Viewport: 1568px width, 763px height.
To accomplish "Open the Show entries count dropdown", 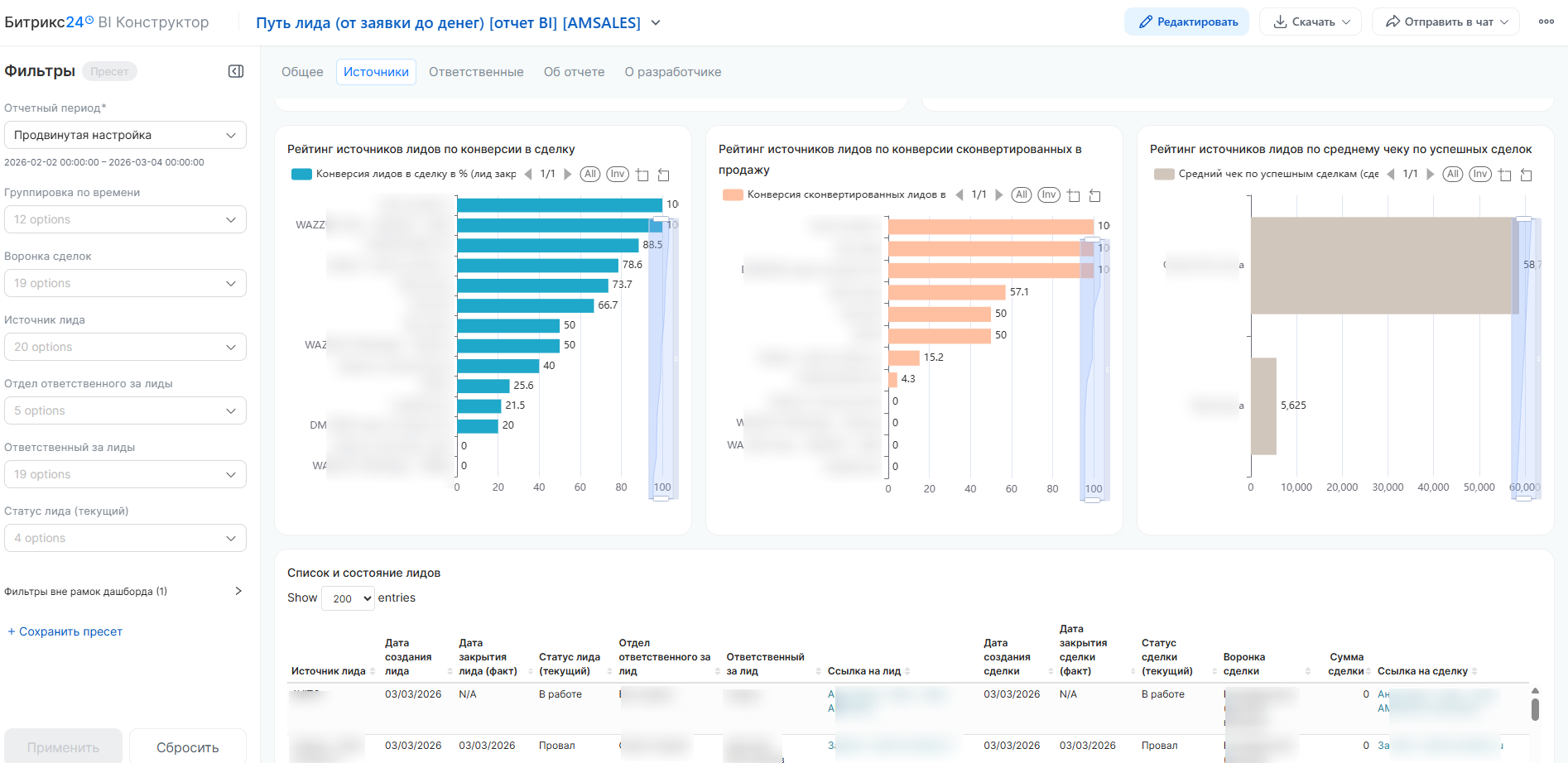I will pyautogui.click(x=348, y=598).
